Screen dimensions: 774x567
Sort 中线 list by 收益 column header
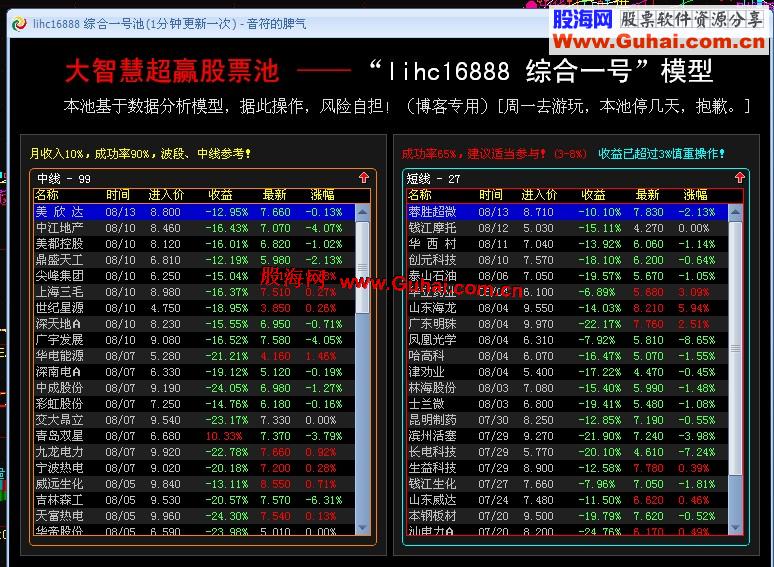tap(220, 195)
